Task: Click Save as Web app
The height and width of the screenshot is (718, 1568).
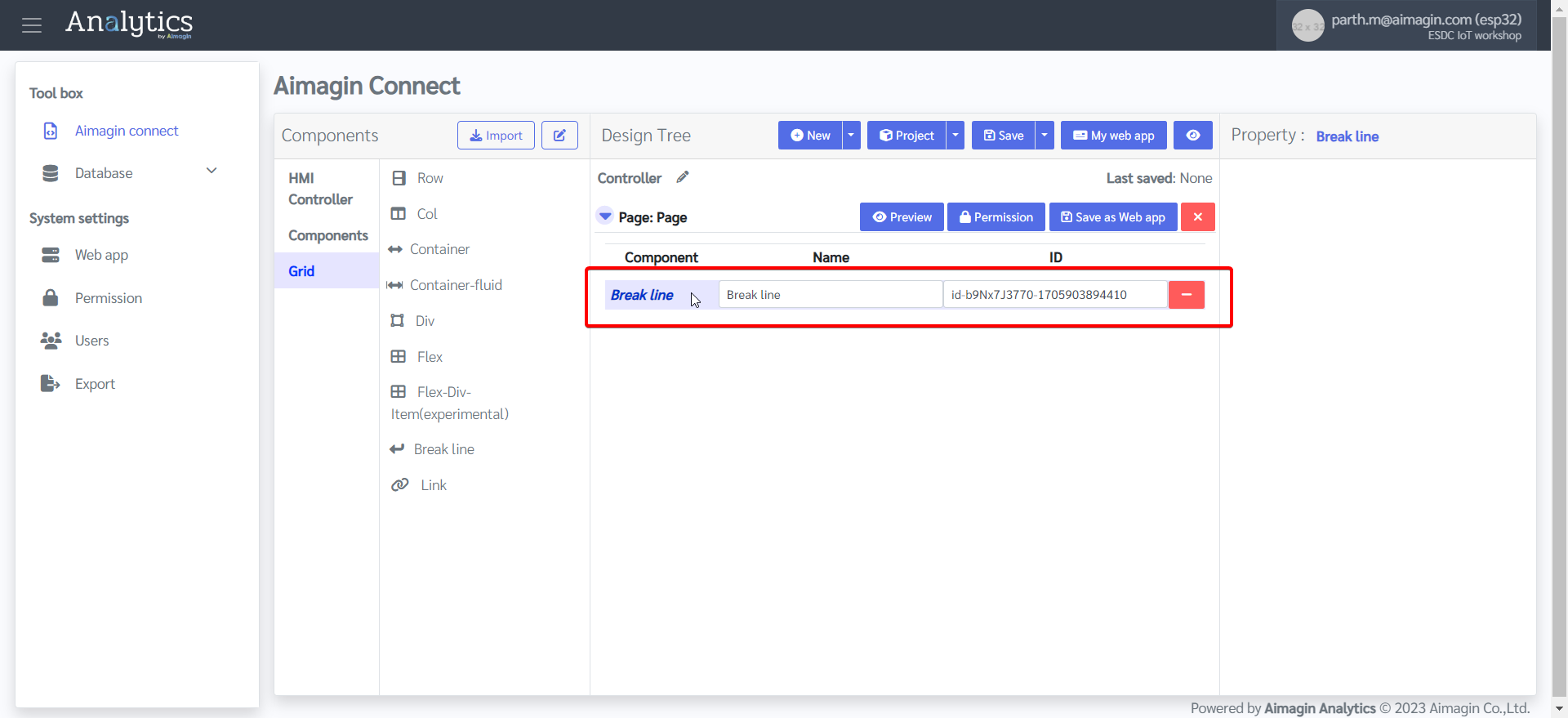Action: coord(1113,217)
